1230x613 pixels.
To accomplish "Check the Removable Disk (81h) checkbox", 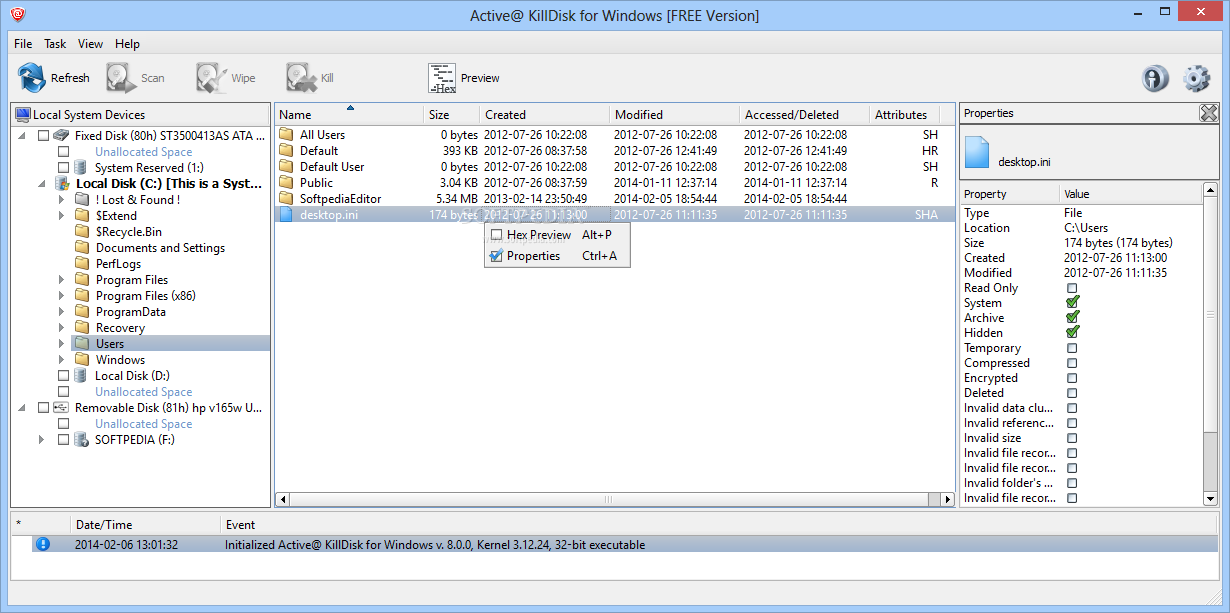I will (43, 407).
